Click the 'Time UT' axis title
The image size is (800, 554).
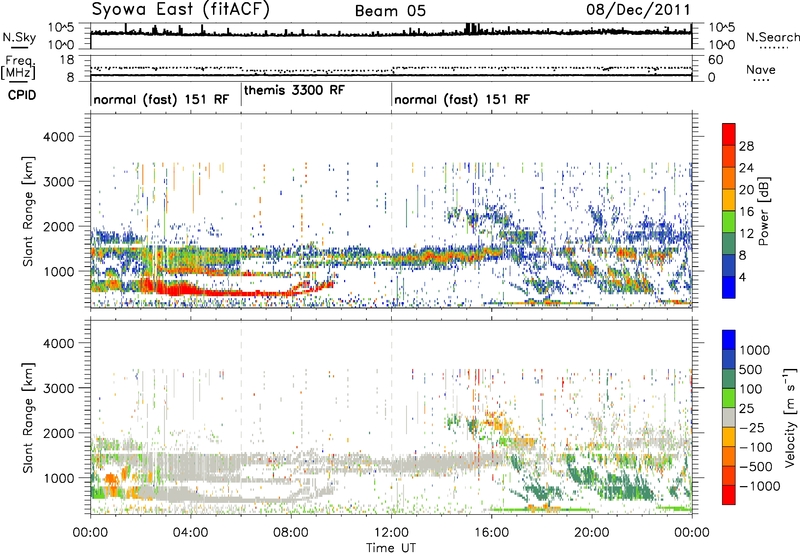coord(391,548)
